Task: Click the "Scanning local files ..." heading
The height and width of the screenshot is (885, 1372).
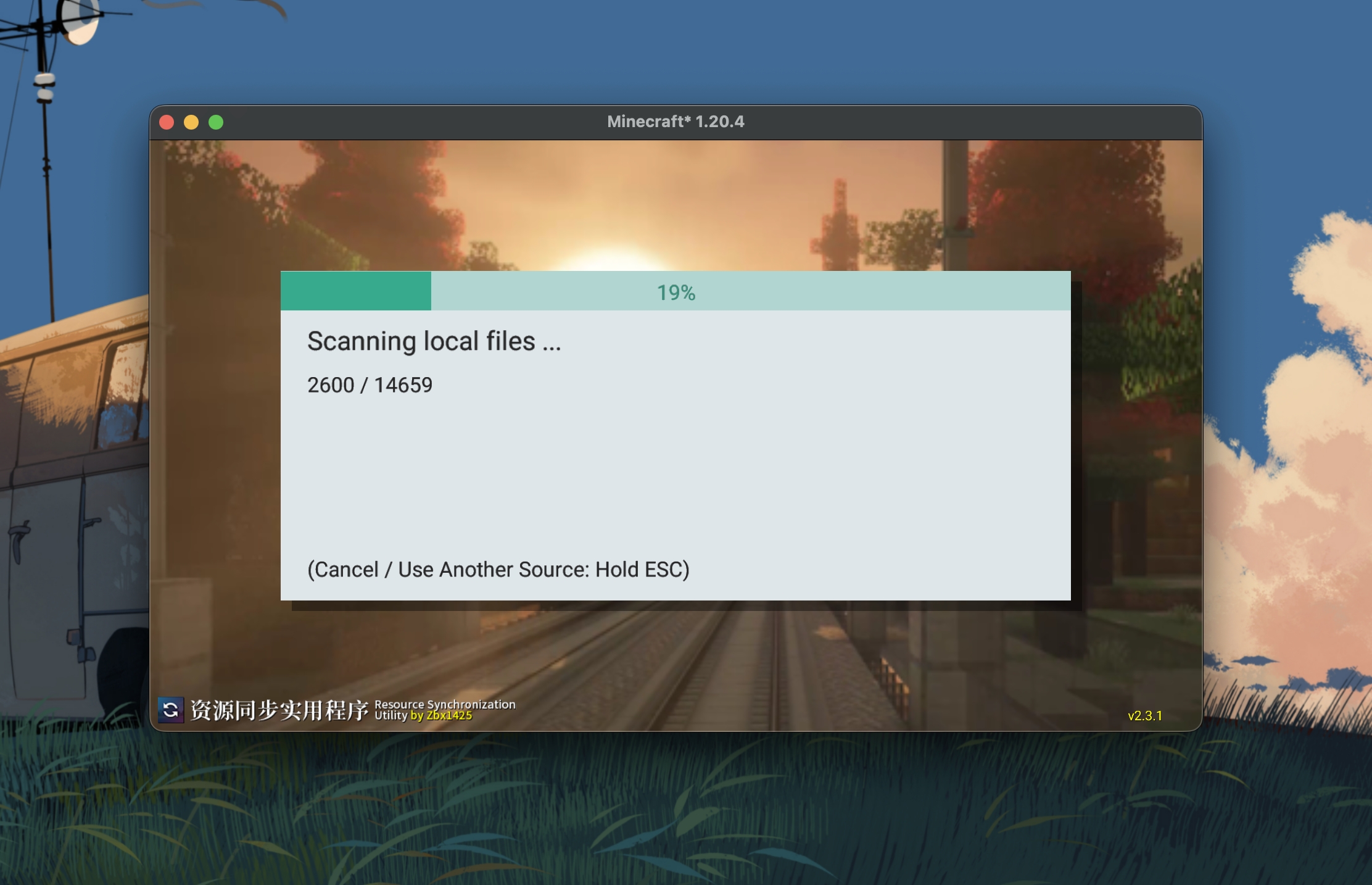Action: click(434, 341)
